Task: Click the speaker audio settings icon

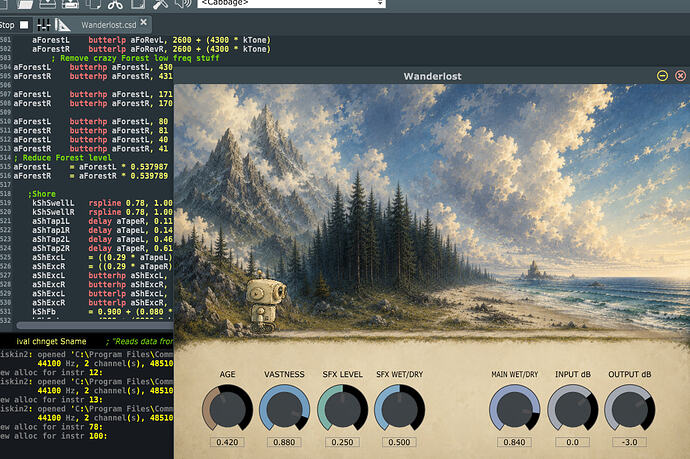Action: tap(183, 4)
